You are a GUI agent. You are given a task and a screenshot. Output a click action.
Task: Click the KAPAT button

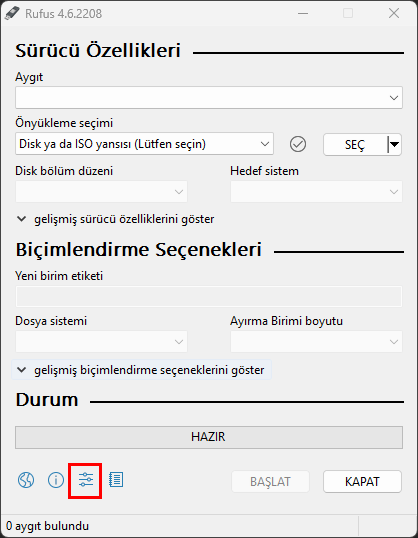point(362,482)
